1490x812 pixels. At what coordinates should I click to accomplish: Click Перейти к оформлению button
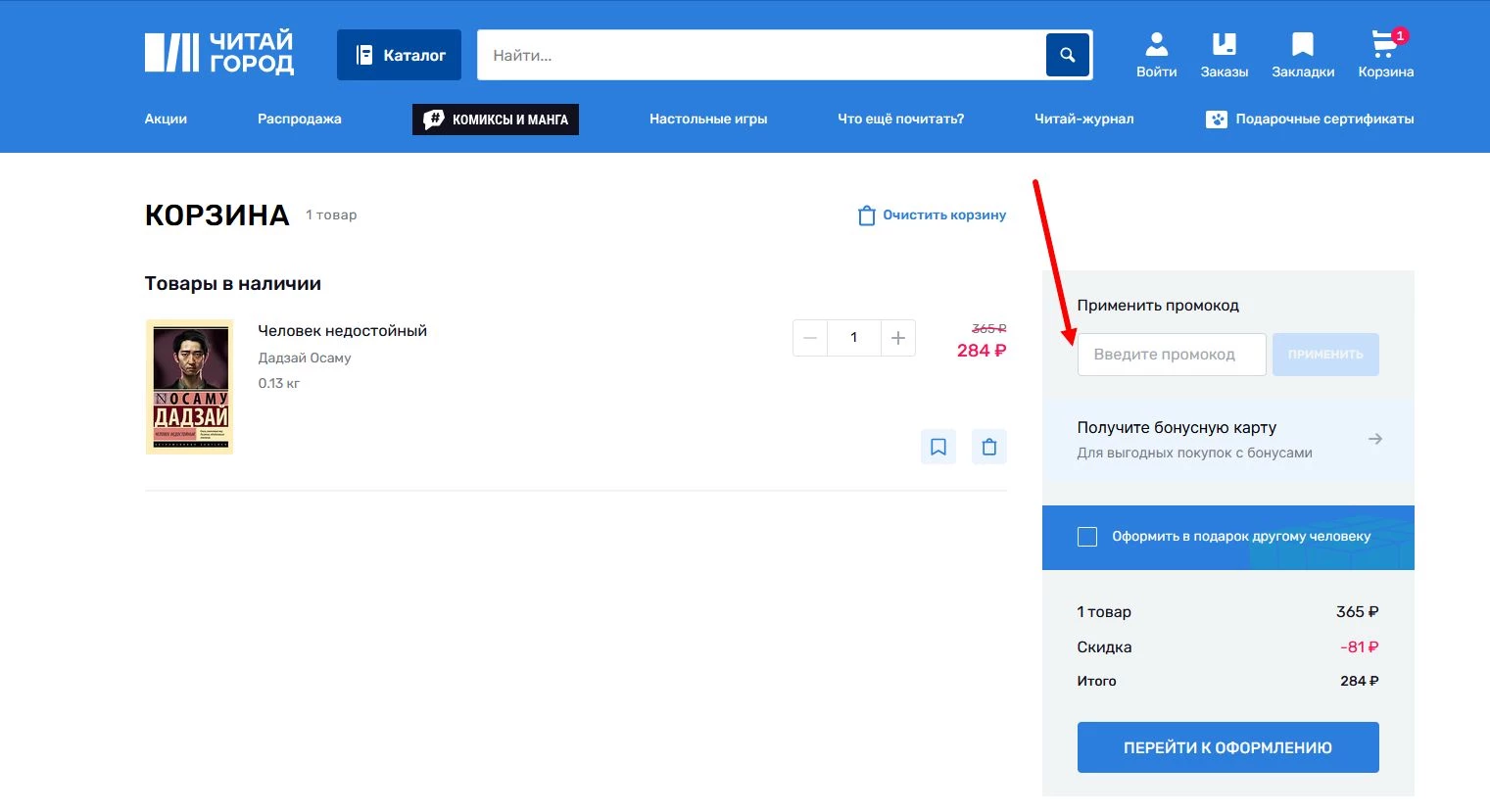(x=1227, y=746)
